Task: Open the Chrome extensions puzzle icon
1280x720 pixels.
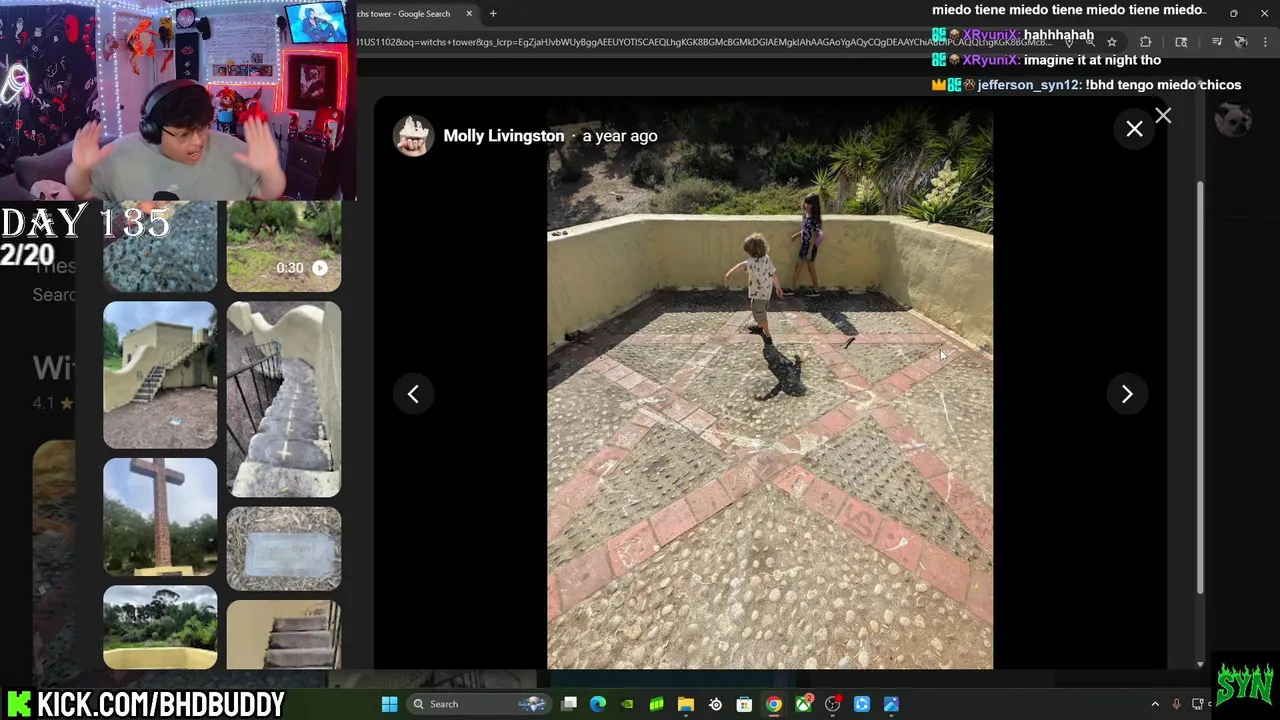Action: point(1145,42)
